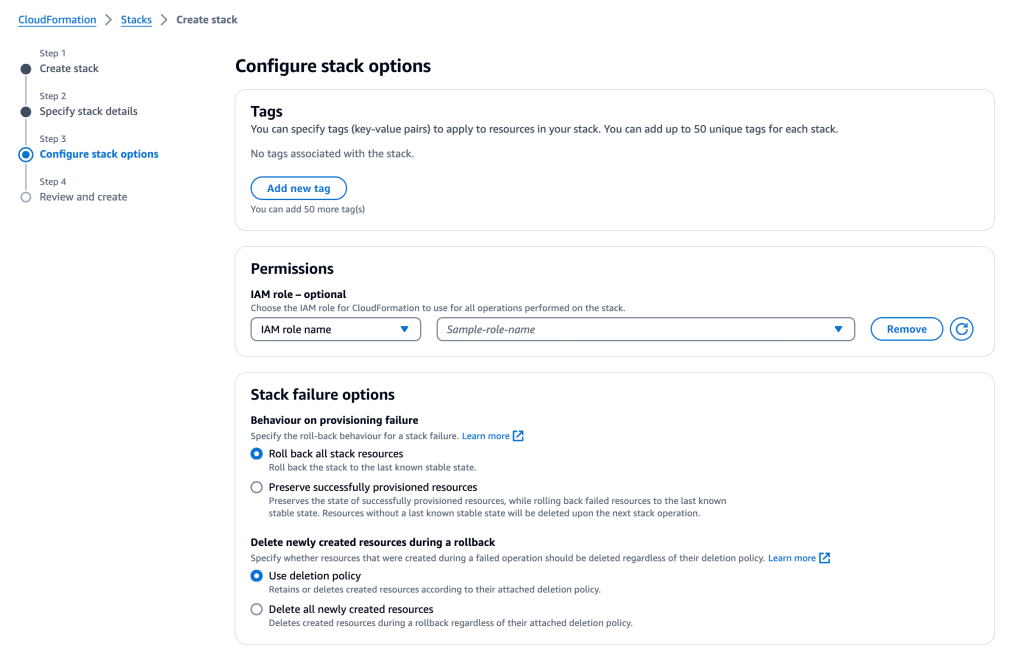Select "Preserve successfully provisioned resources"
The image size is (1024, 657).
(x=256, y=486)
